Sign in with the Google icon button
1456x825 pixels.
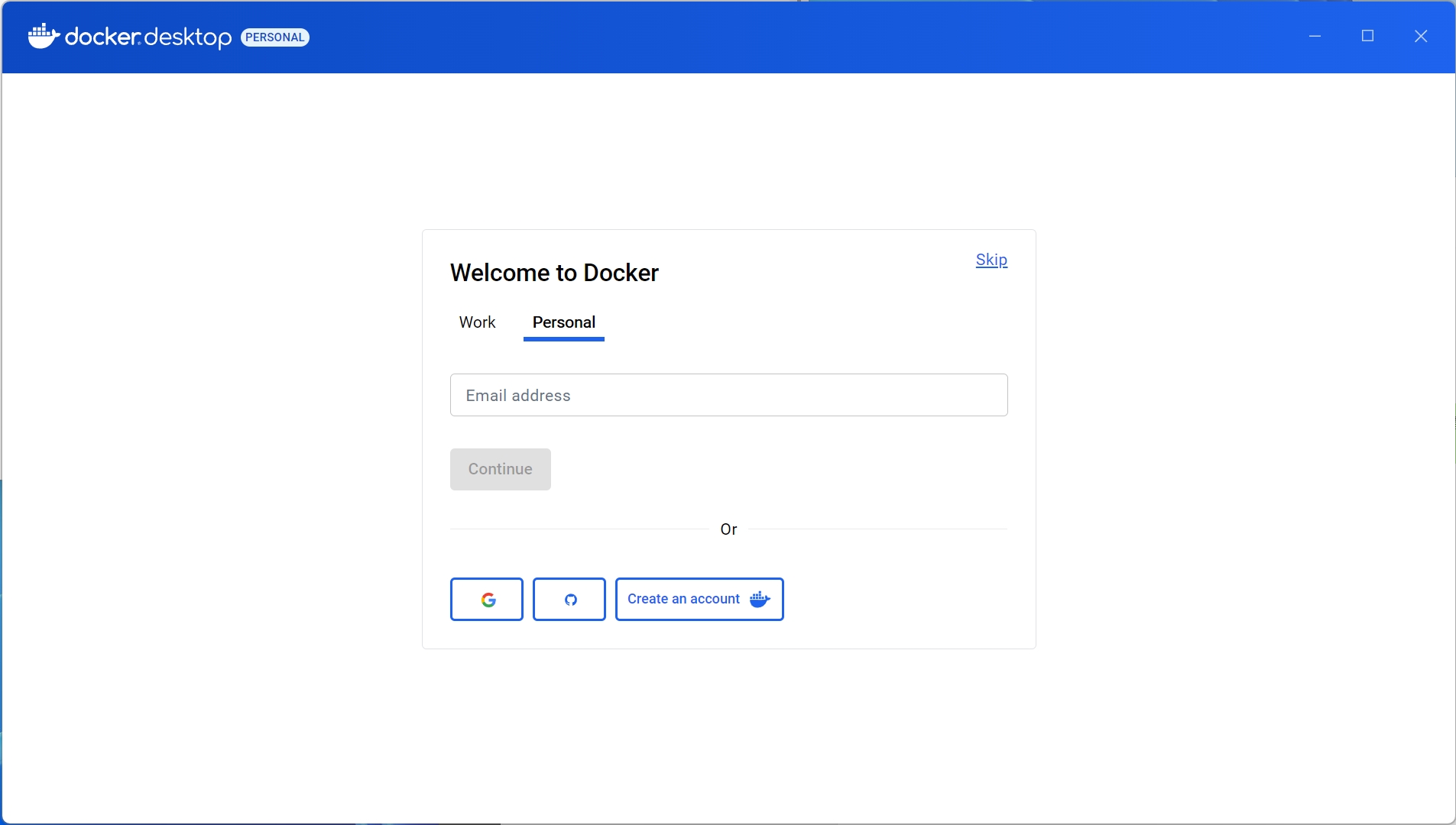tap(487, 600)
